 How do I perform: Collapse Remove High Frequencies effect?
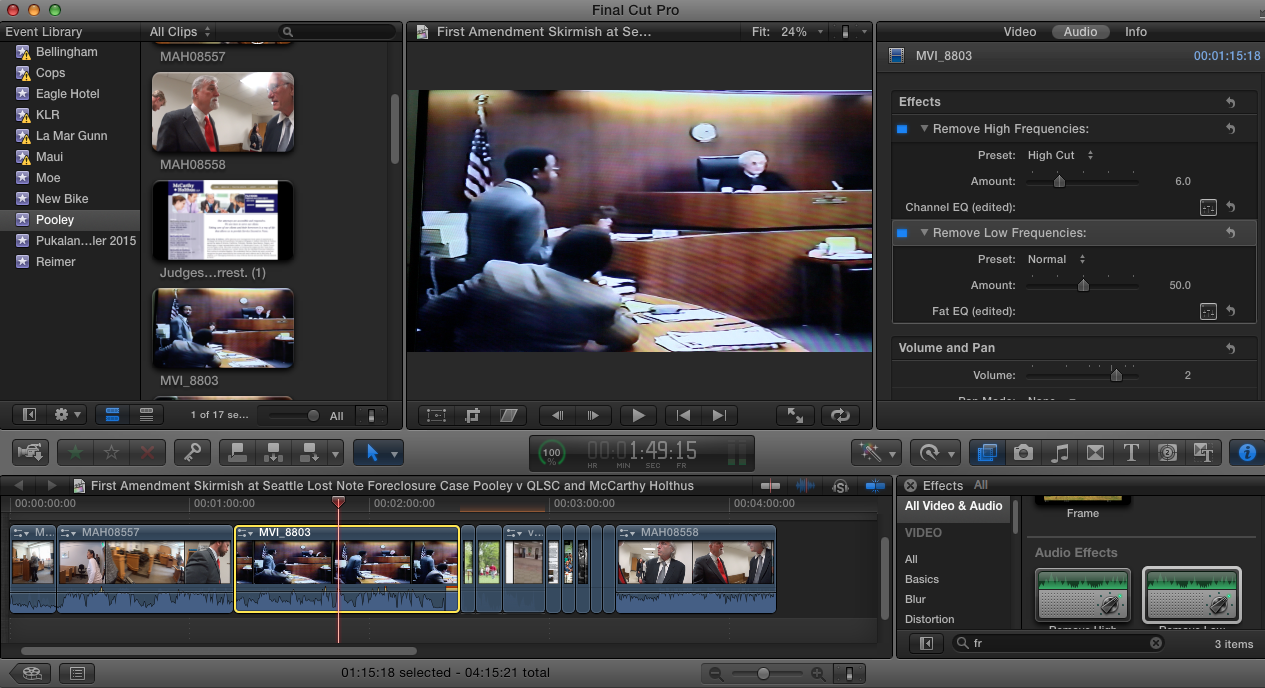925,129
